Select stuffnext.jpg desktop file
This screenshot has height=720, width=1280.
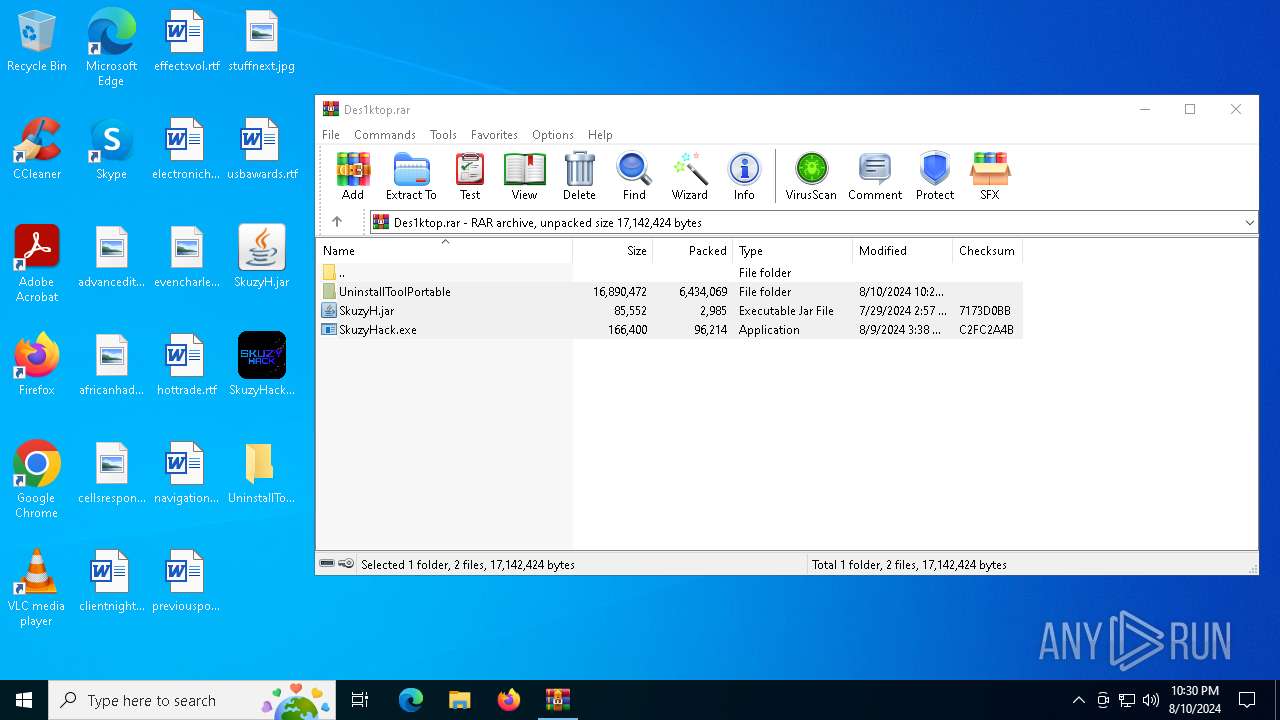[262, 41]
